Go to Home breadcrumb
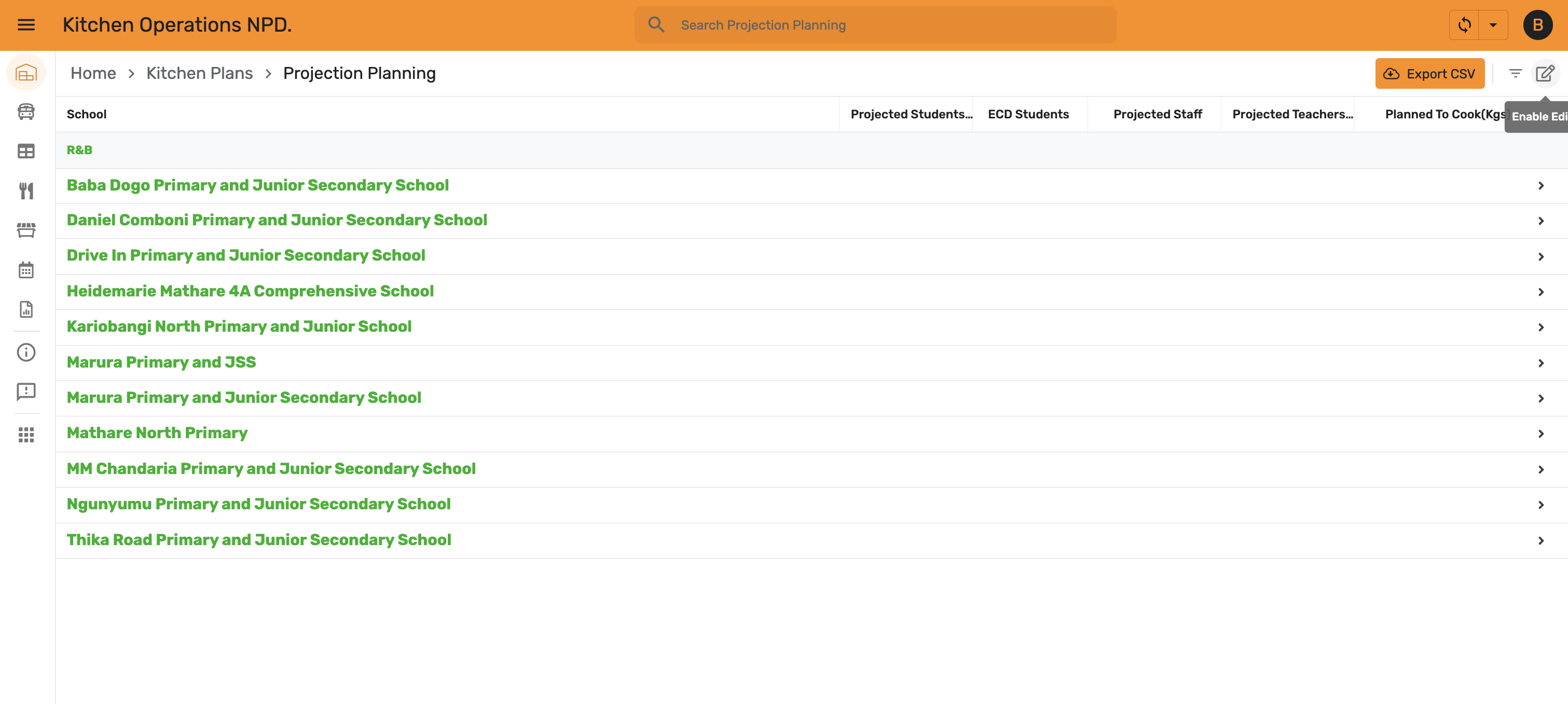 [x=93, y=74]
